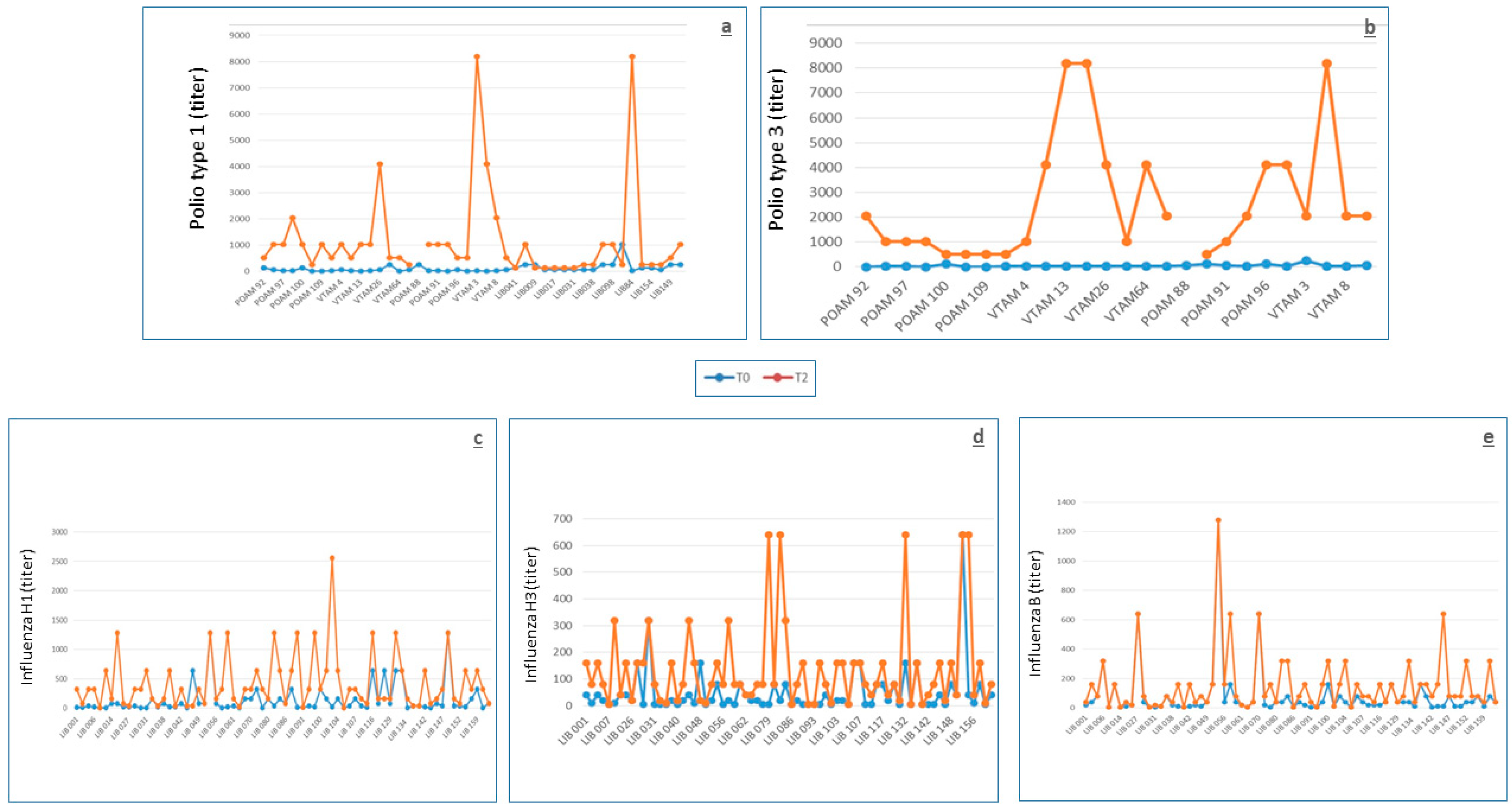Click the 1400 tick label in Influenza B chart
Image resolution: width=1512 pixels, height=808 pixels.
[1066, 502]
